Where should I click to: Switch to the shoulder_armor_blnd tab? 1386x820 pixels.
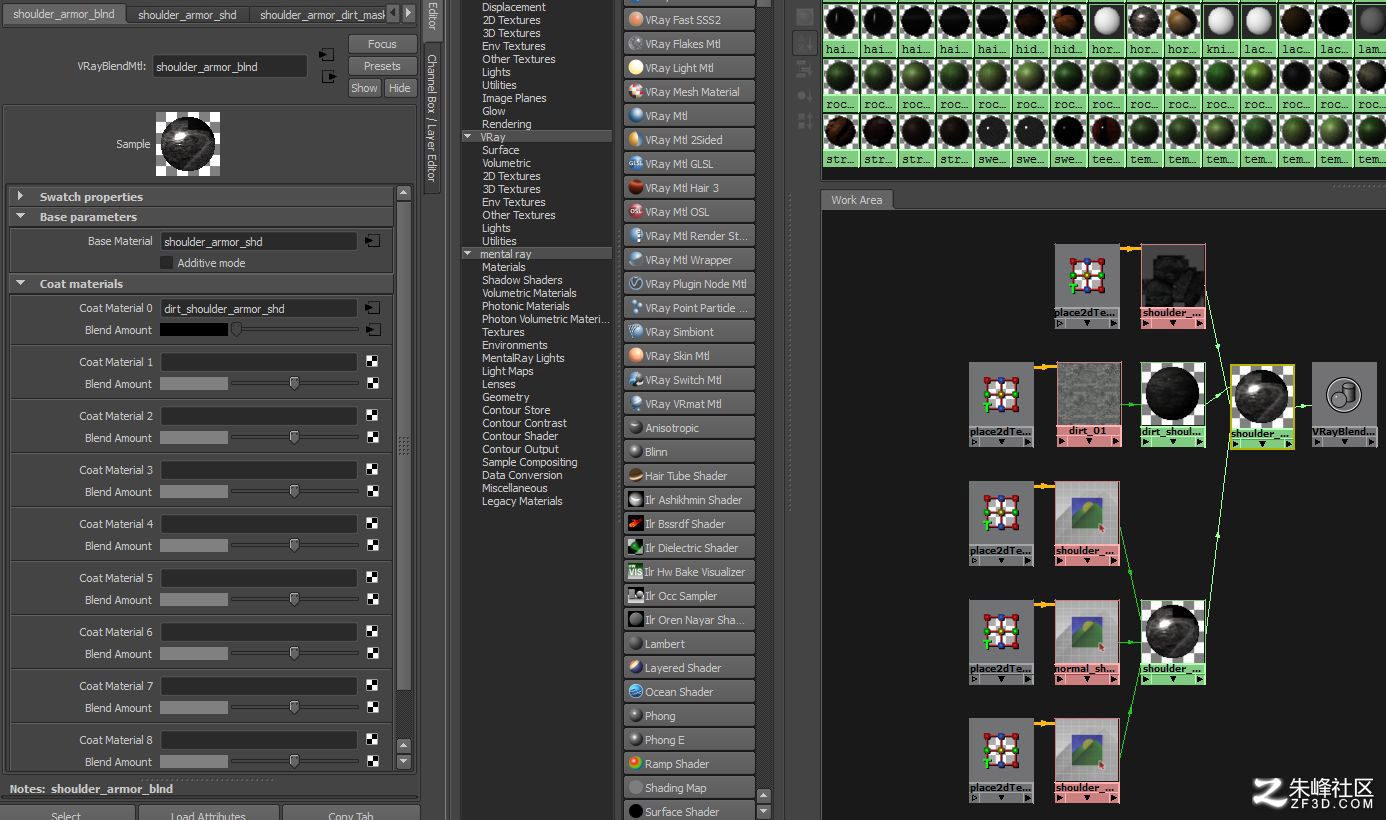pyautogui.click(x=64, y=15)
